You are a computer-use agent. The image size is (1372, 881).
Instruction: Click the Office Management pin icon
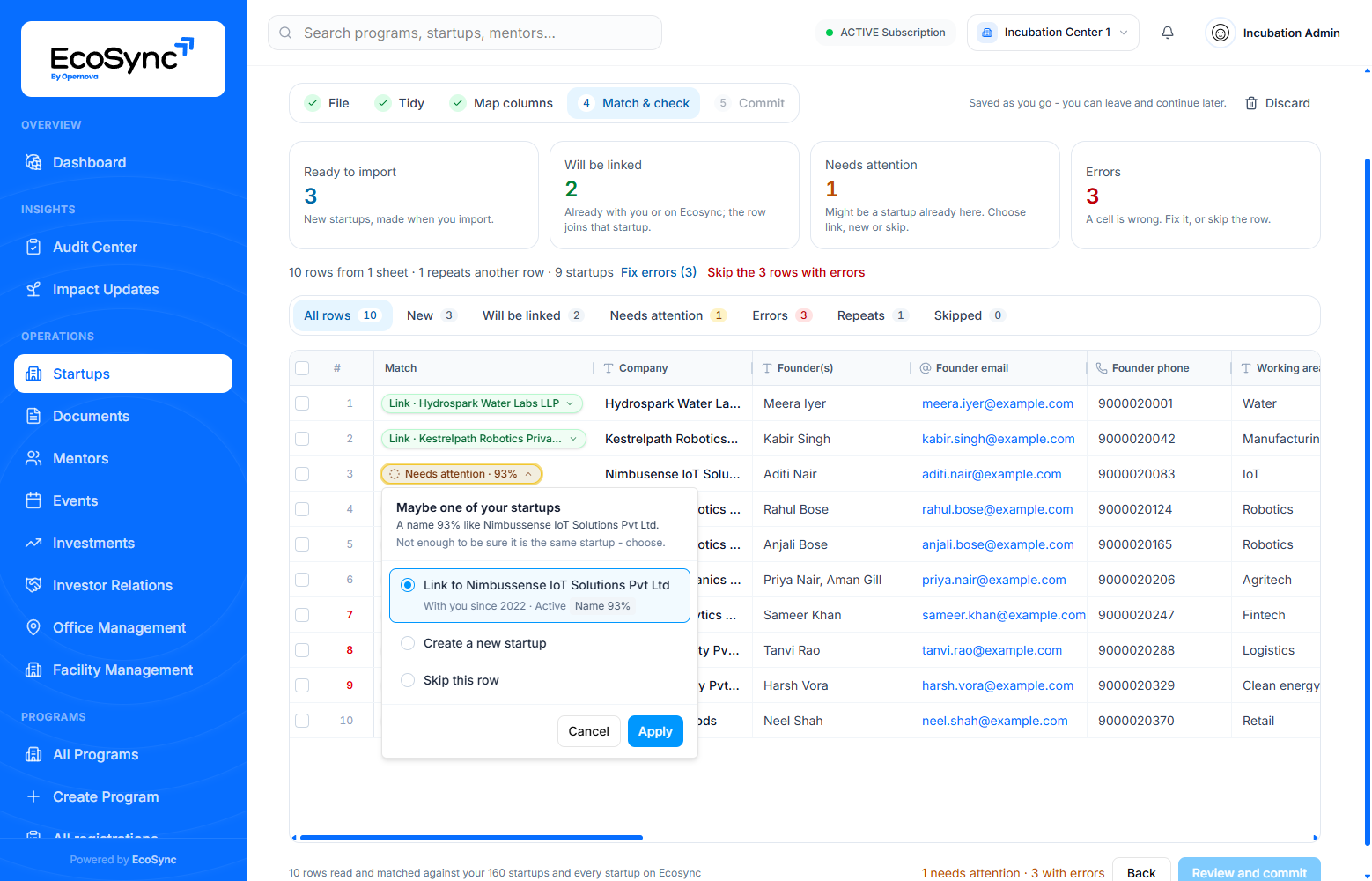click(x=33, y=627)
